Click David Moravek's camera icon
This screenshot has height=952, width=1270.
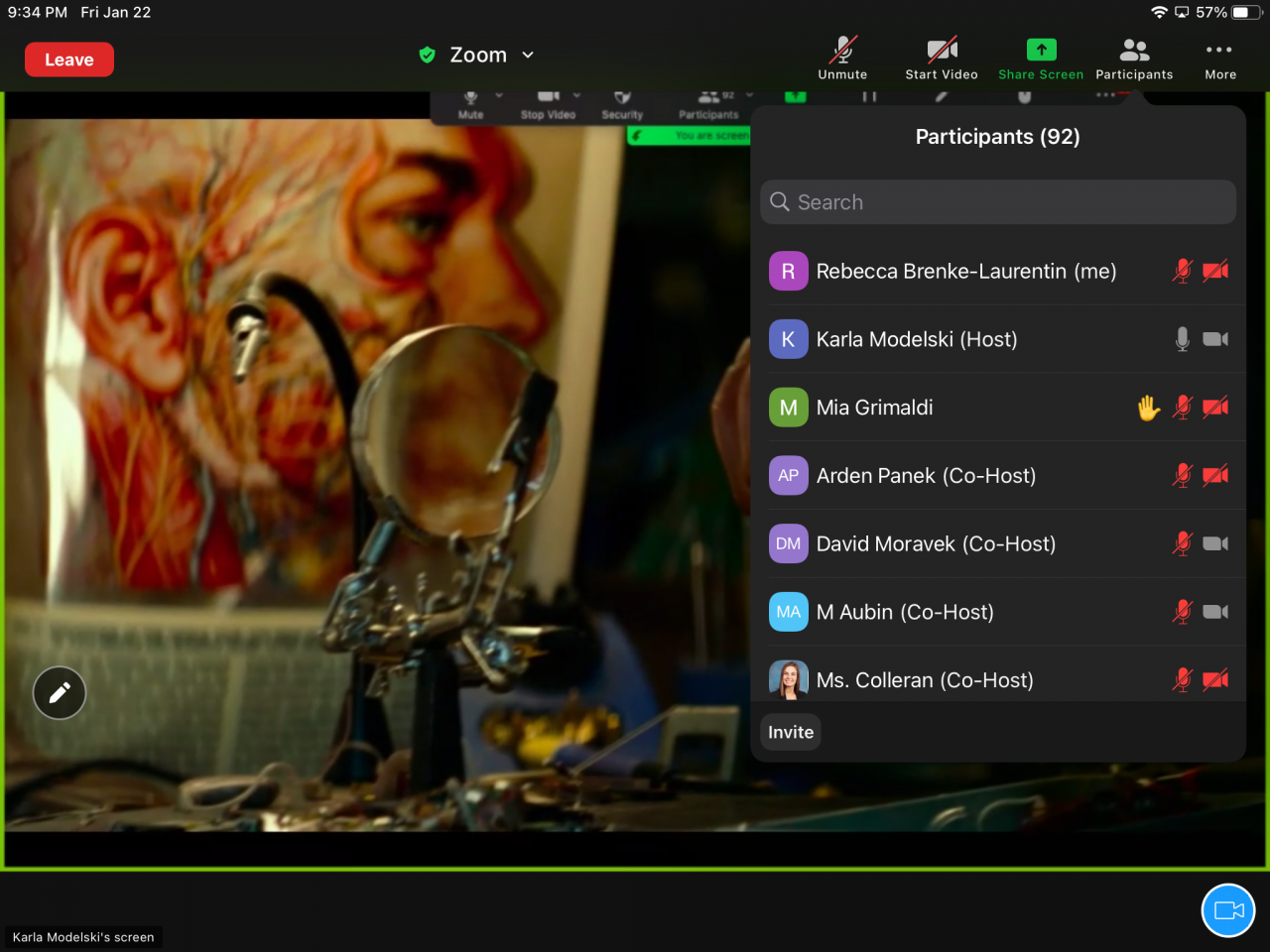[1215, 543]
